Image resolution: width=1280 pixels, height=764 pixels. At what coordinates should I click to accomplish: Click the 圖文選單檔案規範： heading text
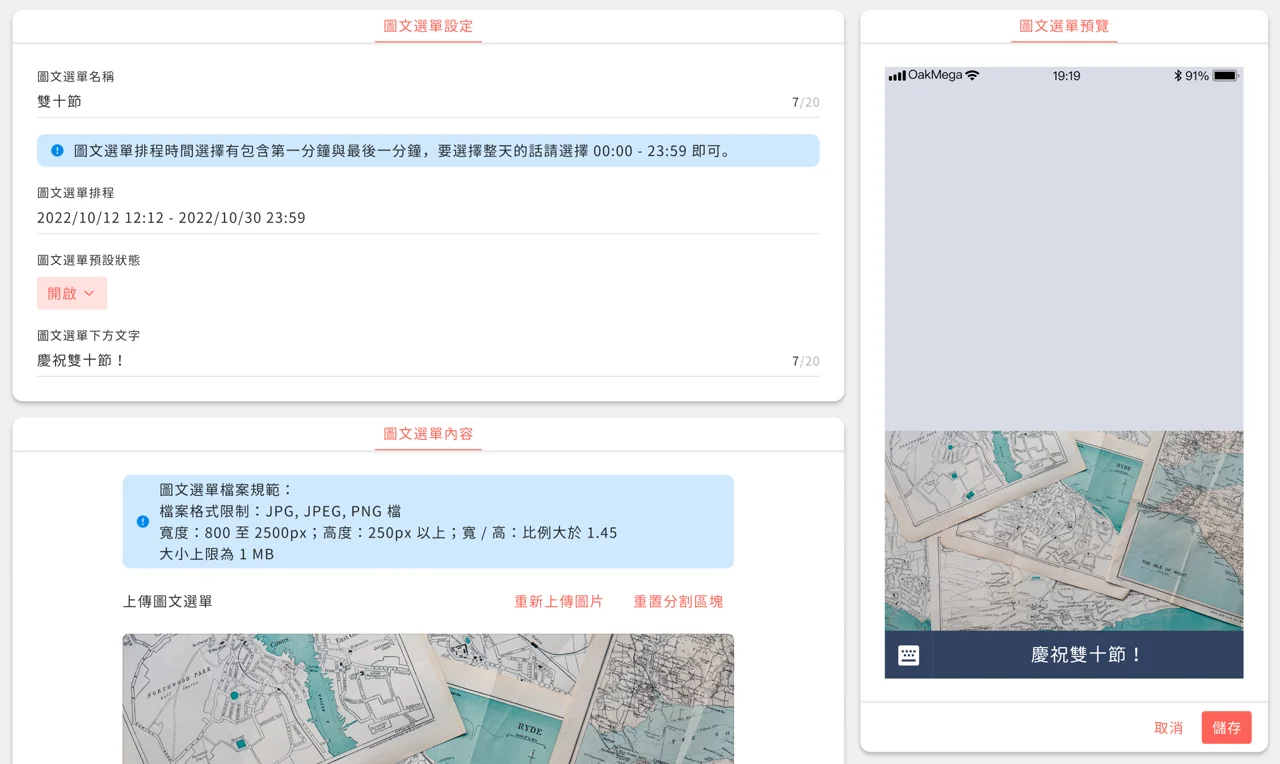(x=227, y=490)
